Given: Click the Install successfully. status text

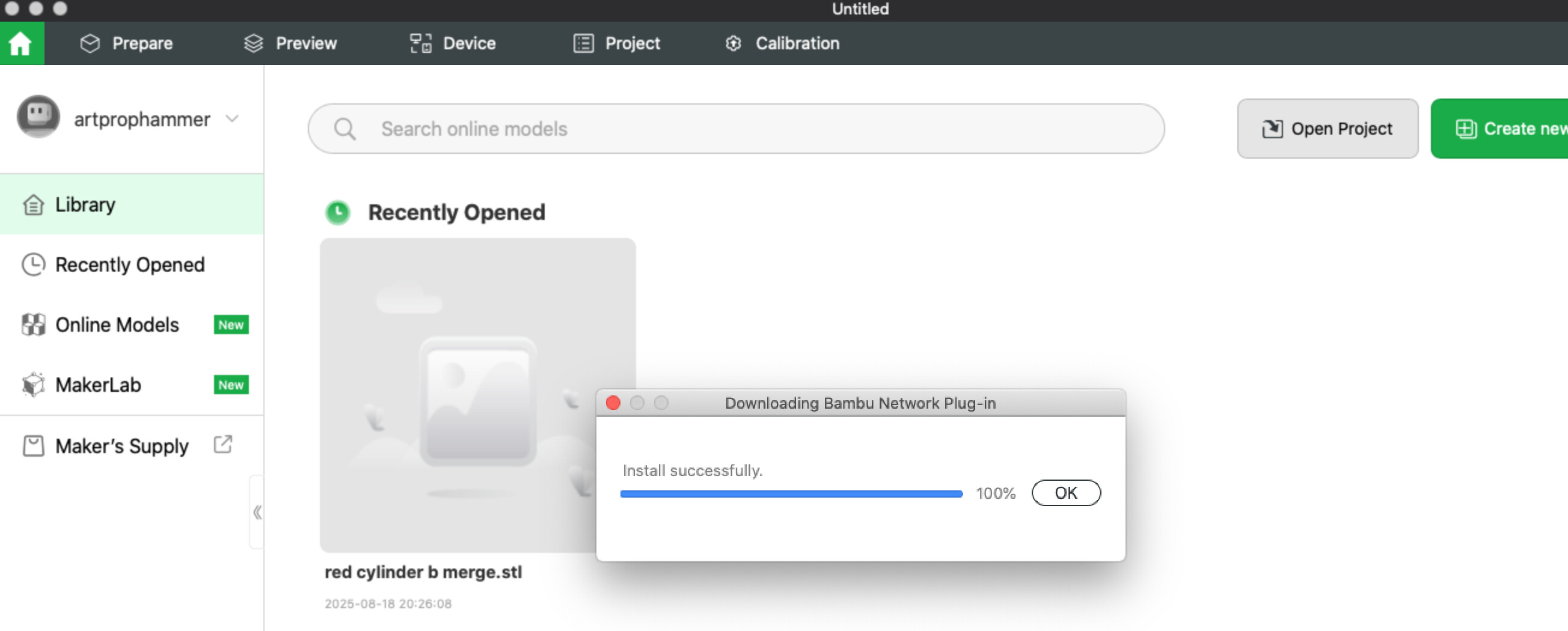Looking at the screenshot, I should coord(692,471).
